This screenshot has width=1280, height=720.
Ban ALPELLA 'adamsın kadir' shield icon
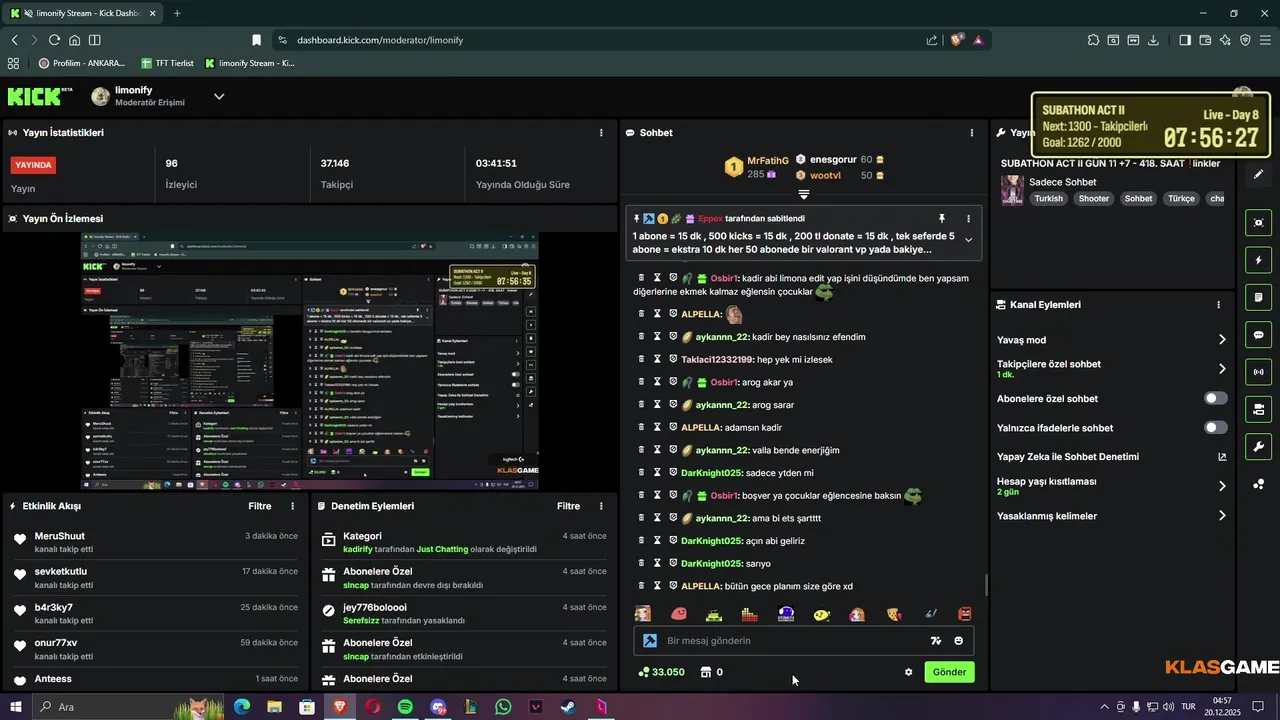click(x=673, y=427)
